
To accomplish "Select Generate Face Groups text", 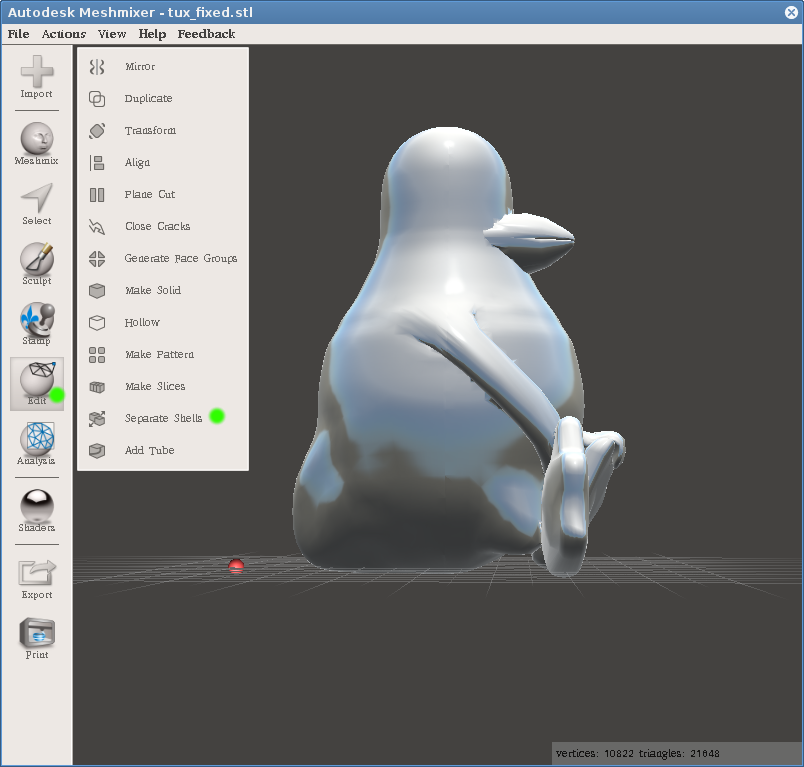I will coord(181,258).
